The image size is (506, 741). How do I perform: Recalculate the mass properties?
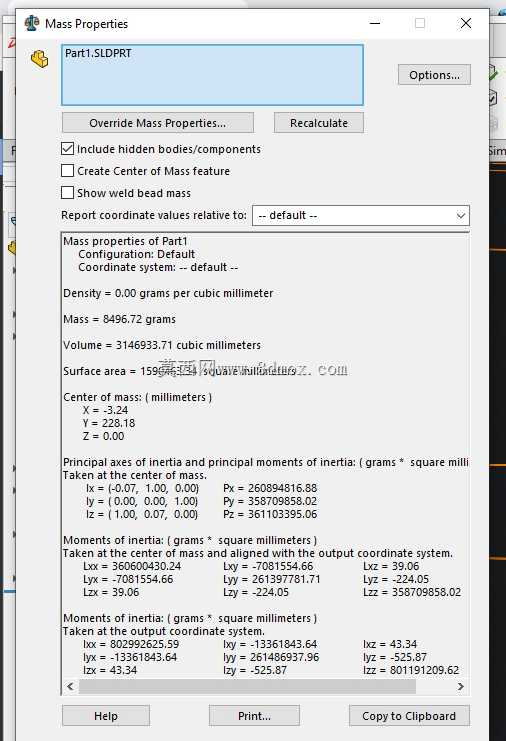point(319,123)
